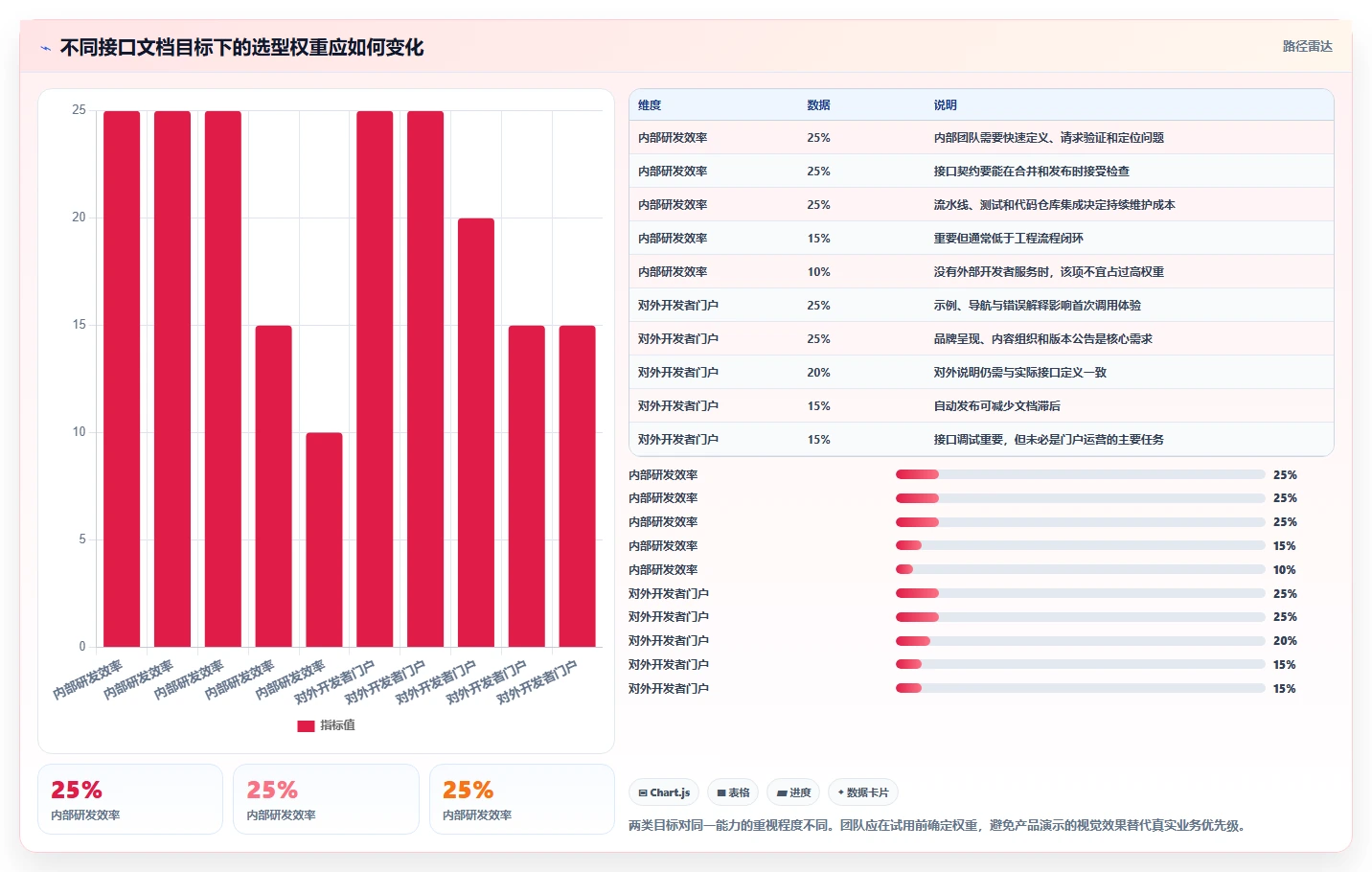Click the 数据卡片 chip
Image resolution: width=1372 pixels, height=872 pixels.
point(863,792)
